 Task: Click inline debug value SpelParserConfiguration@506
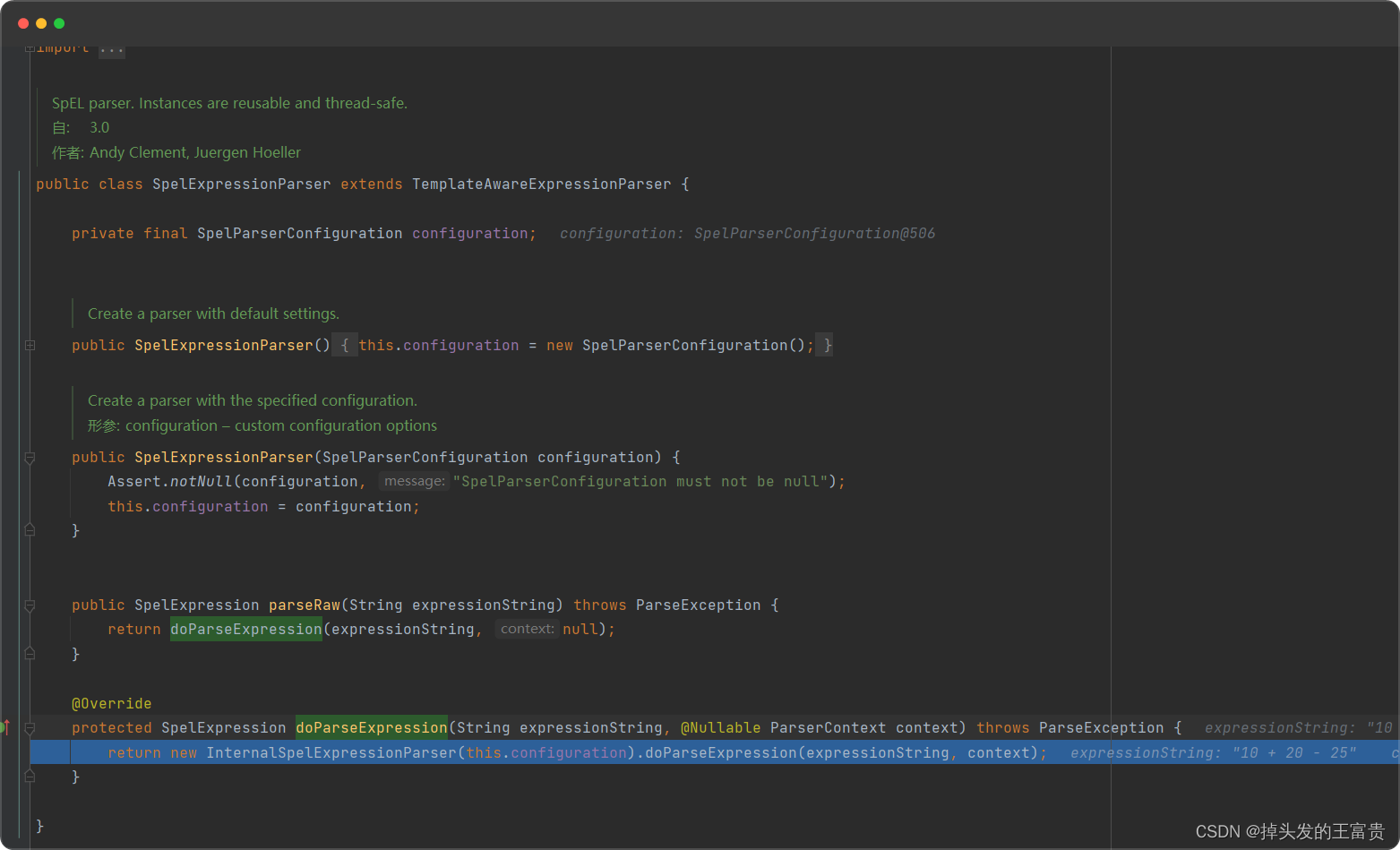[814, 233]
